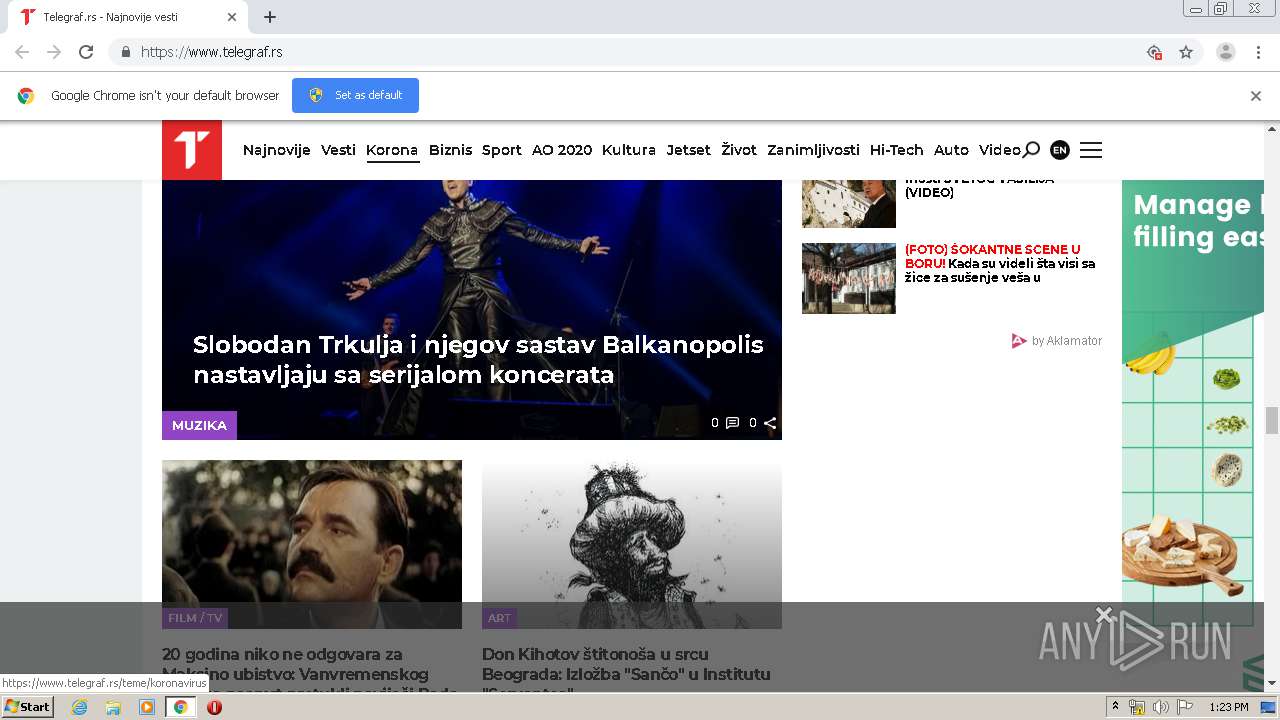Close the Any.Run overlay ad X
The image size is (1280, 720).
(1104, 614)
